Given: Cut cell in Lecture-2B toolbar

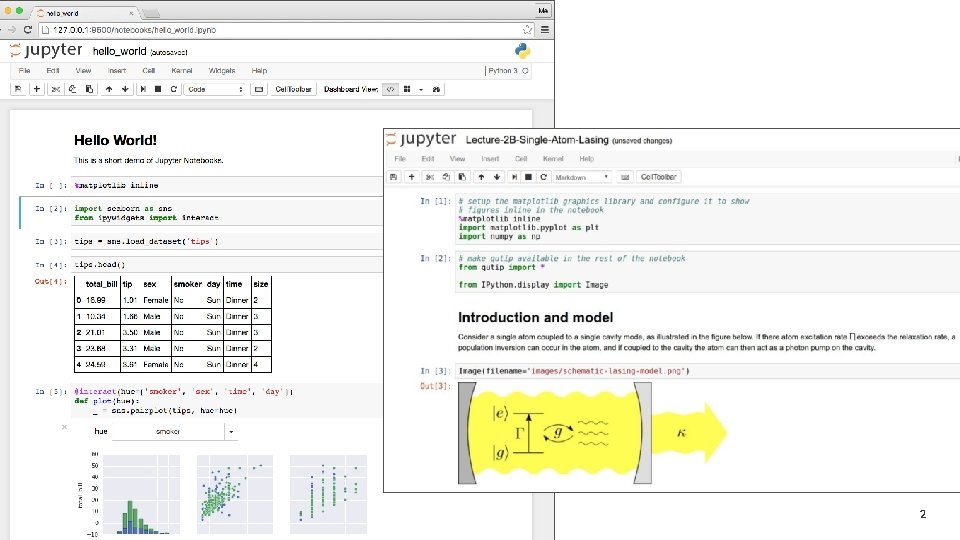Looking at the screenshot, I should click(430, 177).
